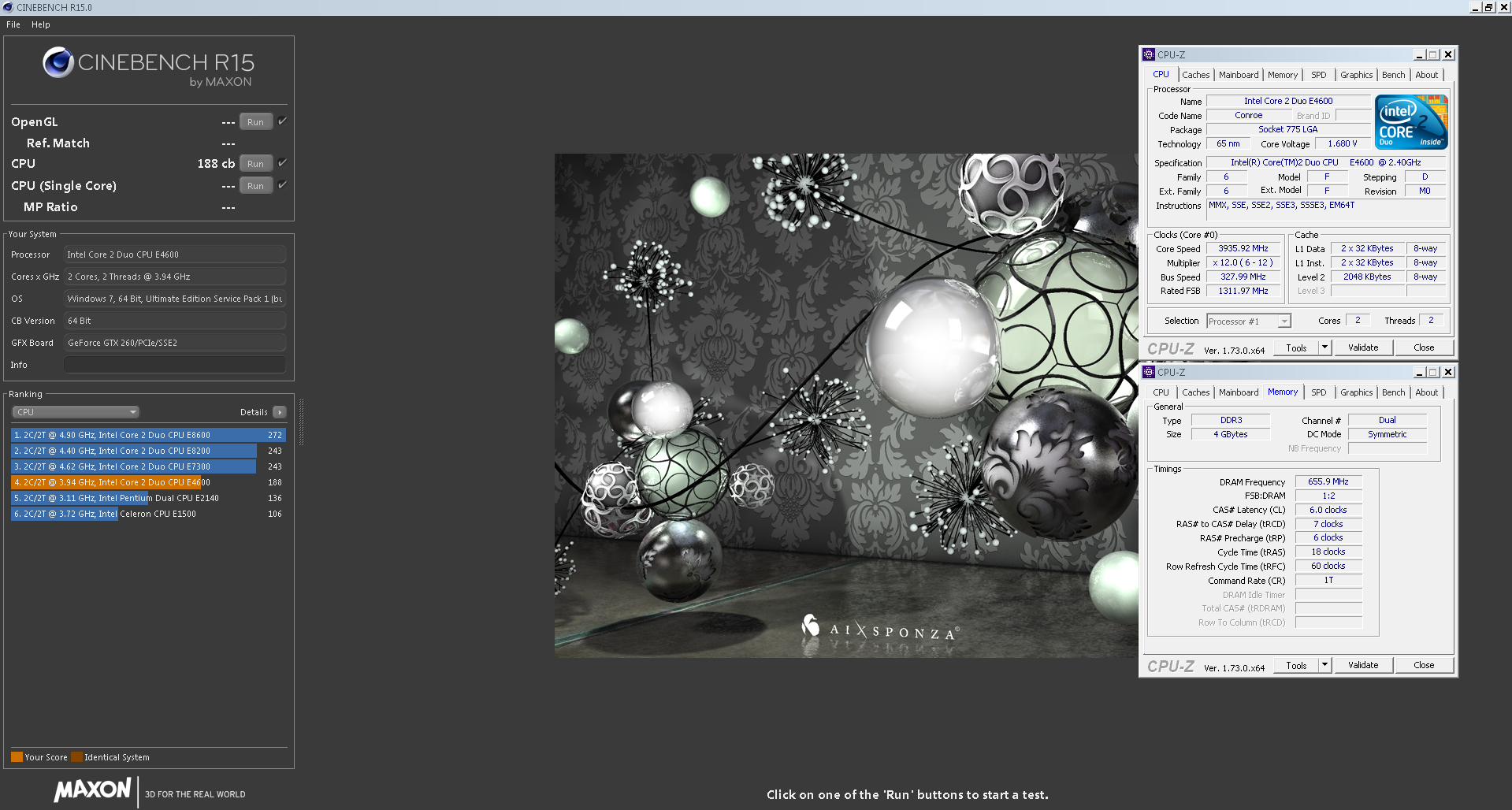
Task: Select Bench tab in upper CPU-Z window
Action: point(1394,75)
